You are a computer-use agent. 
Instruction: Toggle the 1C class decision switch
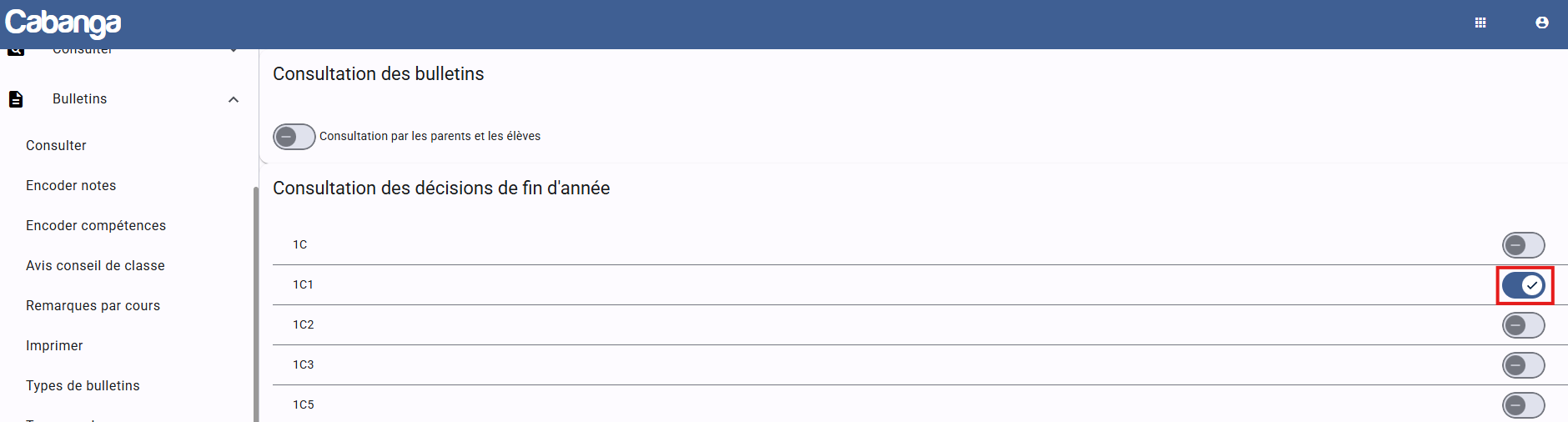(x=1523, y=245)
